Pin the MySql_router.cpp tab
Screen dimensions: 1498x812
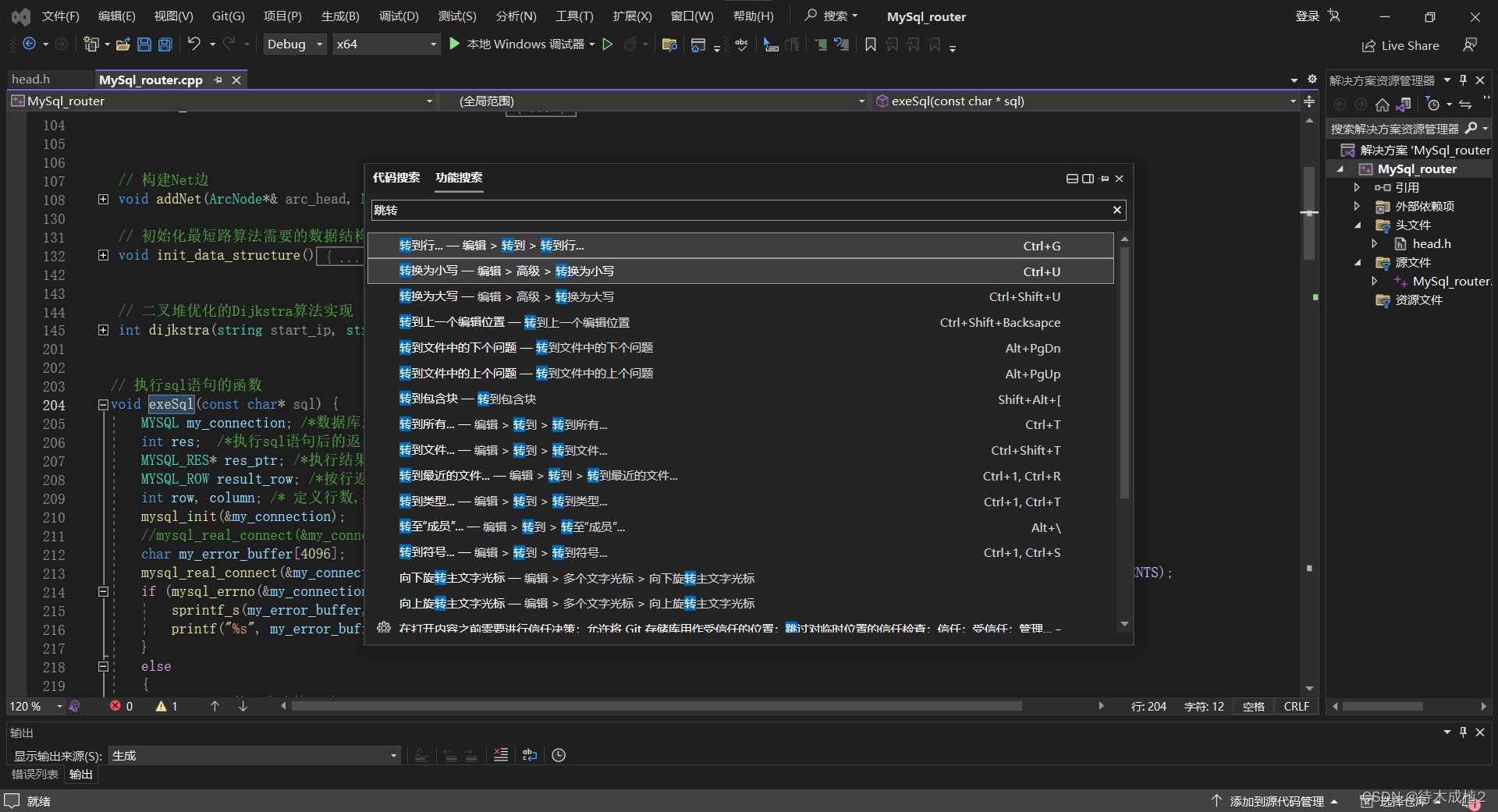218,80
